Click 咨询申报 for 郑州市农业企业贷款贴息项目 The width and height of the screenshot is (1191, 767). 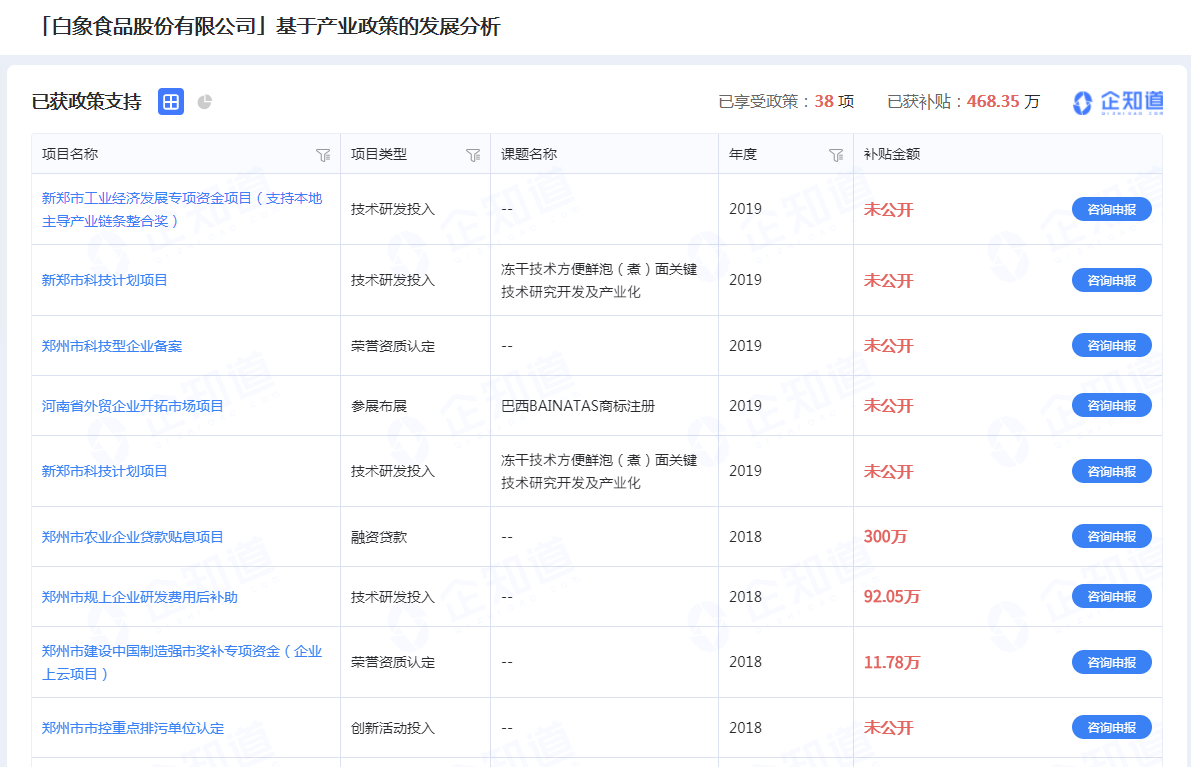click(x=1111, y=537)
